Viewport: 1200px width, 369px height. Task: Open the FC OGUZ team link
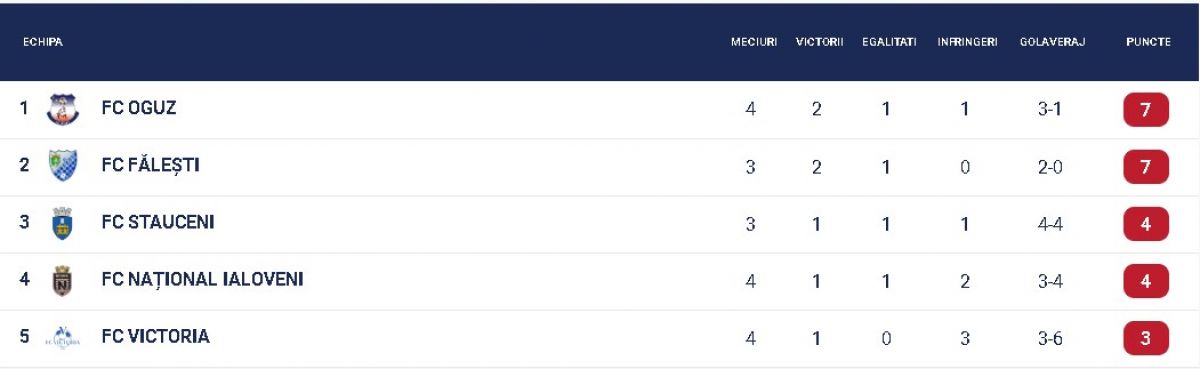(139, 108)
